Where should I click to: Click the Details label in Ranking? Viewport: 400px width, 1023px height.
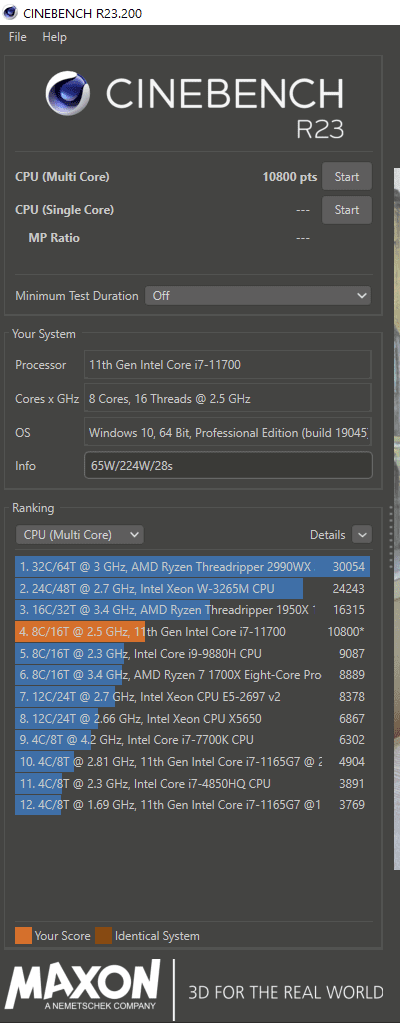[328, 535]
